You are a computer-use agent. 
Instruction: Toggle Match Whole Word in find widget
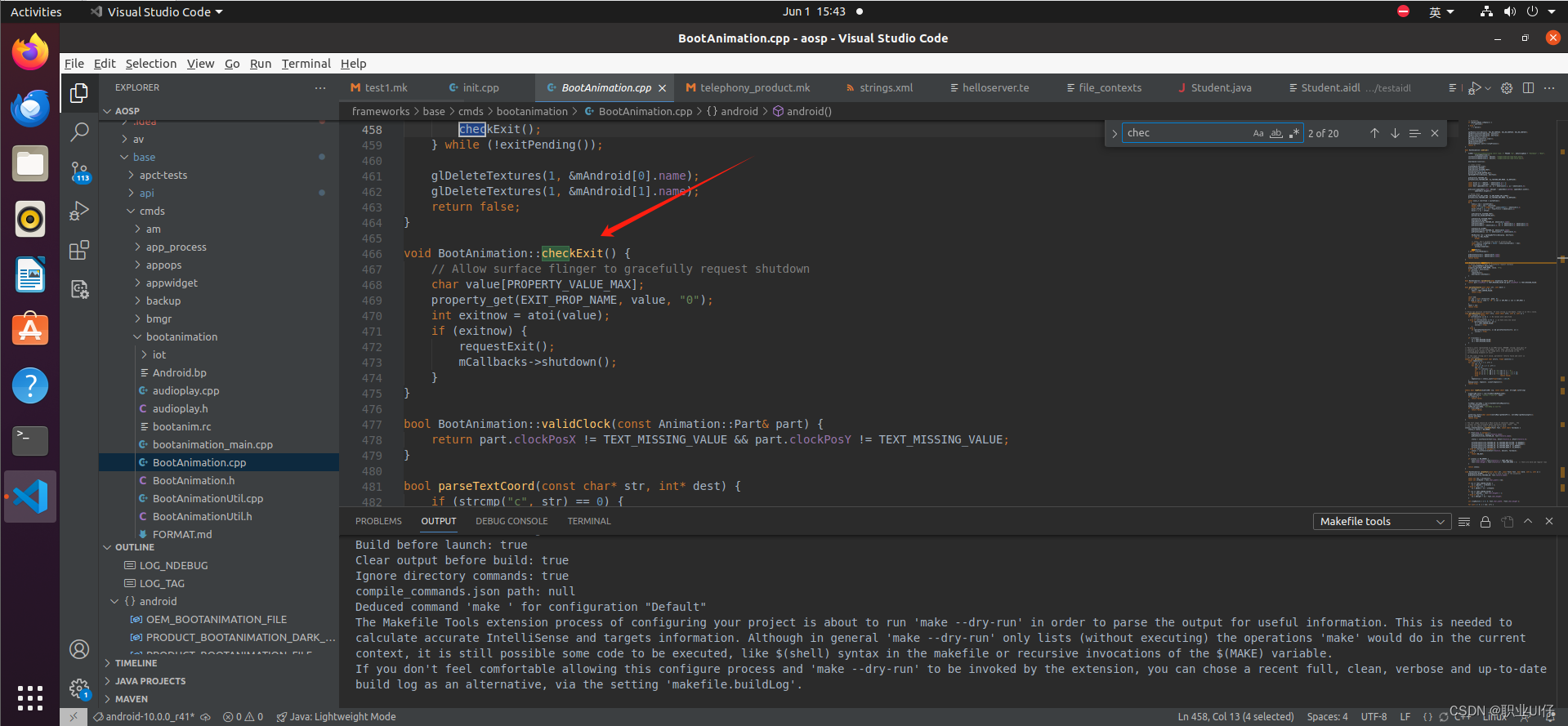tap(1276, 133)
